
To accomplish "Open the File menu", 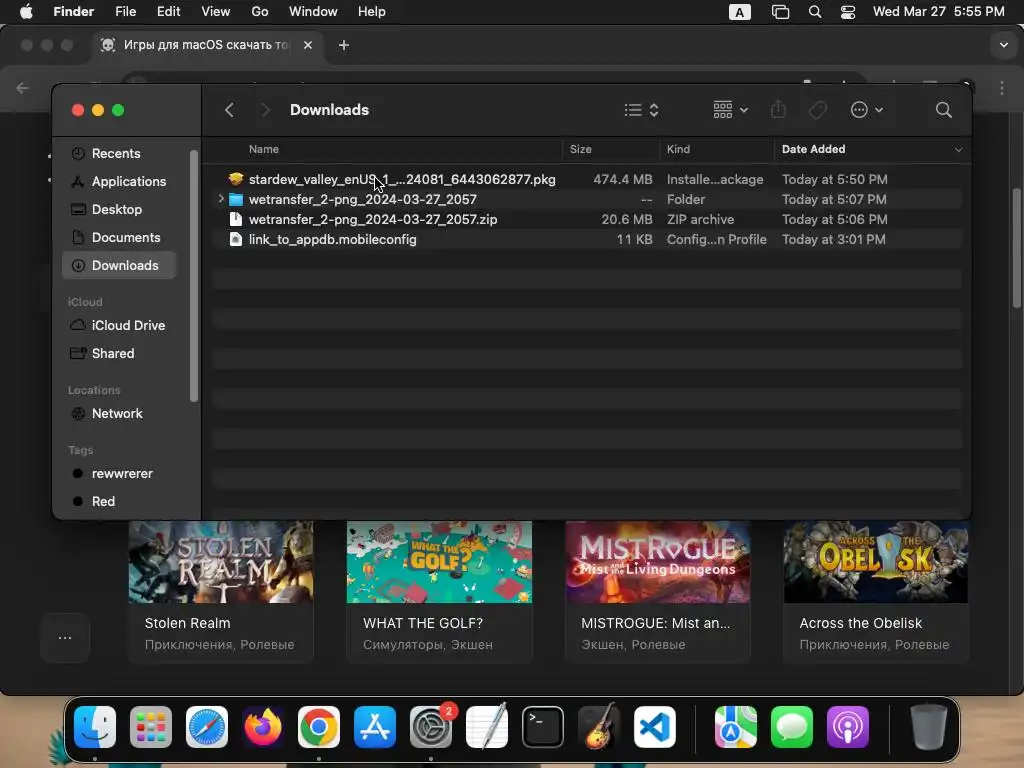I will click(125, 12).
